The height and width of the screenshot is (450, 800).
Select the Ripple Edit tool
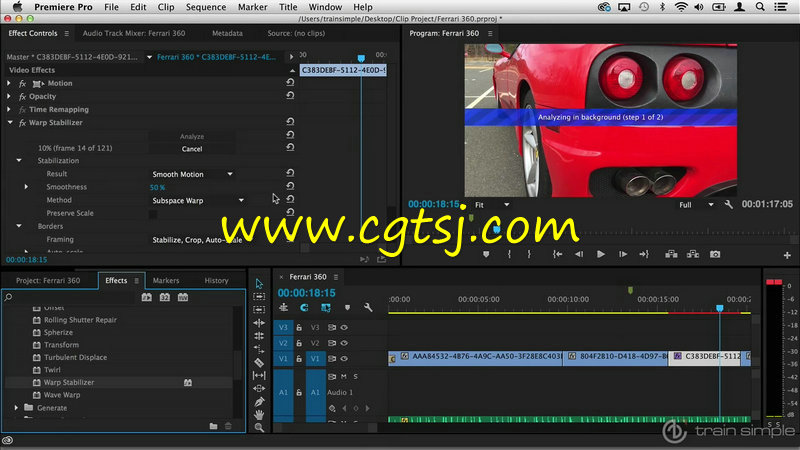click(259, 322)
